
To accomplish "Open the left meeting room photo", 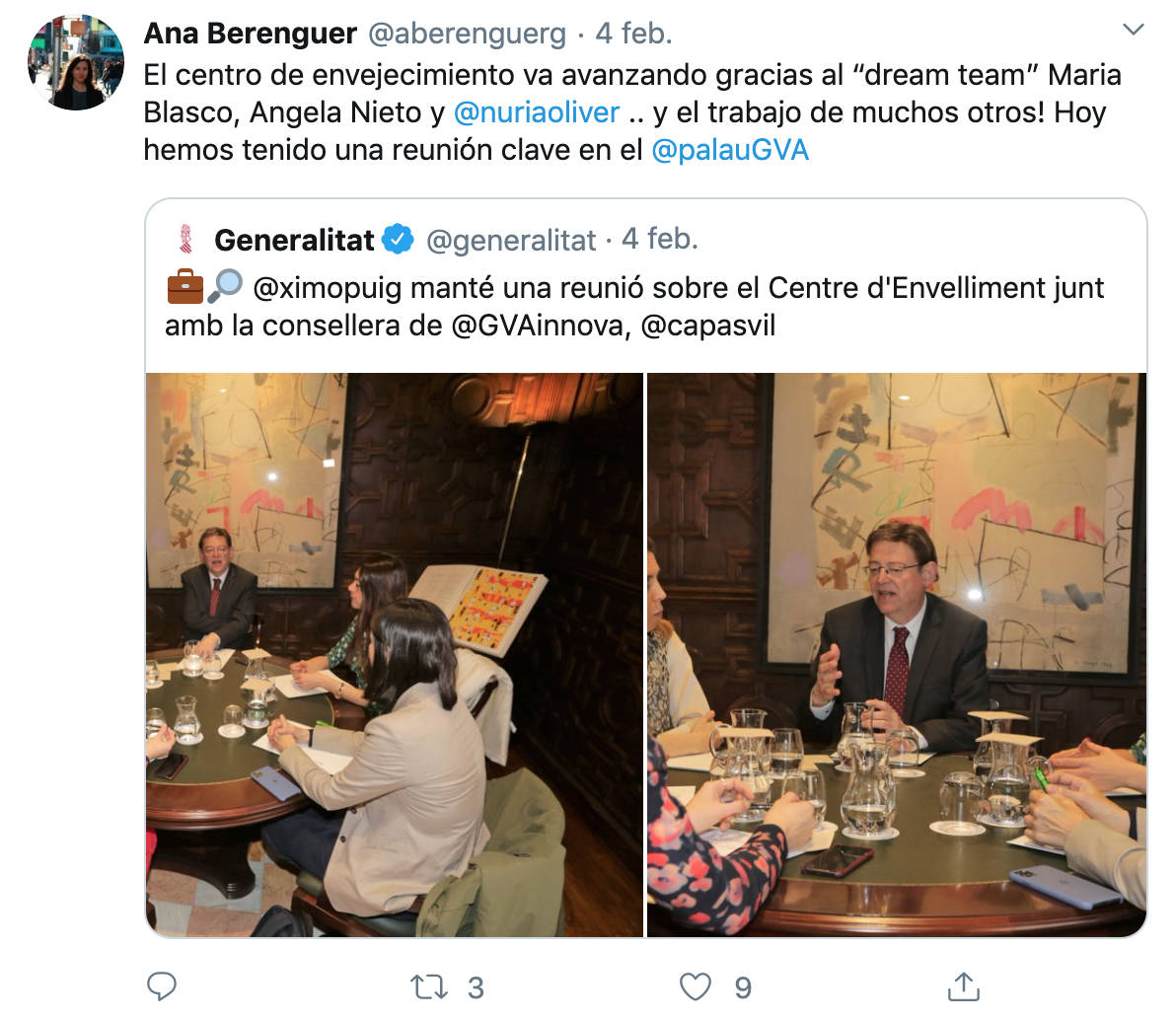I will (x=395, y=655).
